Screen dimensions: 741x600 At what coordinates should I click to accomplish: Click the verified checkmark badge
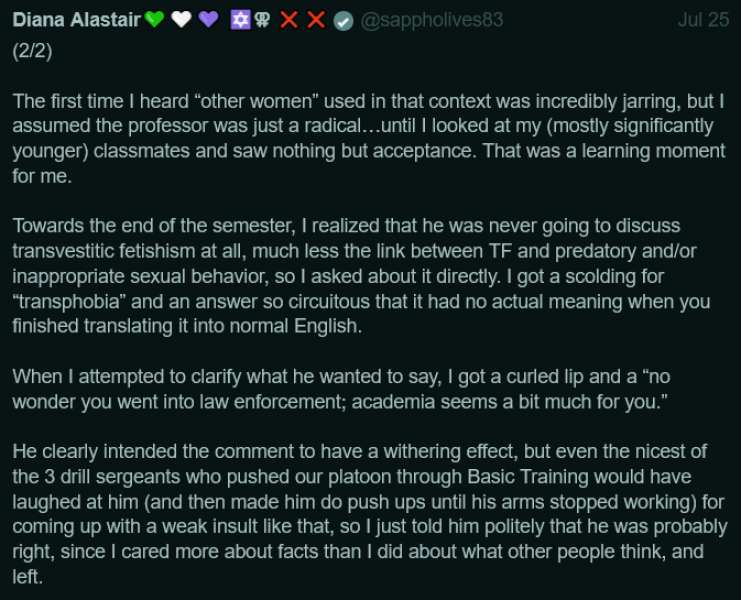pyautogui.click(x=343, y=19)
